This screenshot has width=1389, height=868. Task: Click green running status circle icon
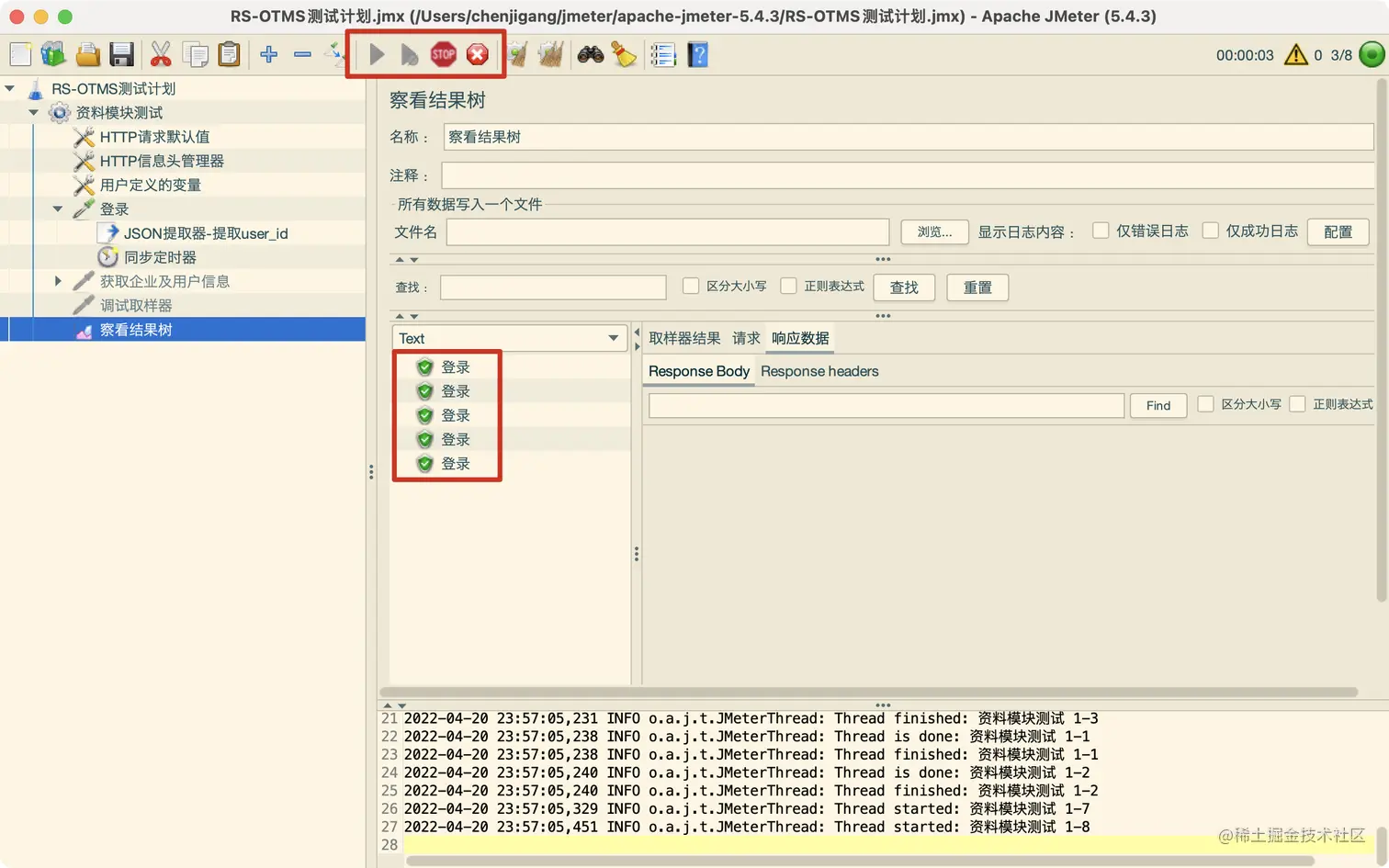pyautogui.click(x=1372, y=54)
